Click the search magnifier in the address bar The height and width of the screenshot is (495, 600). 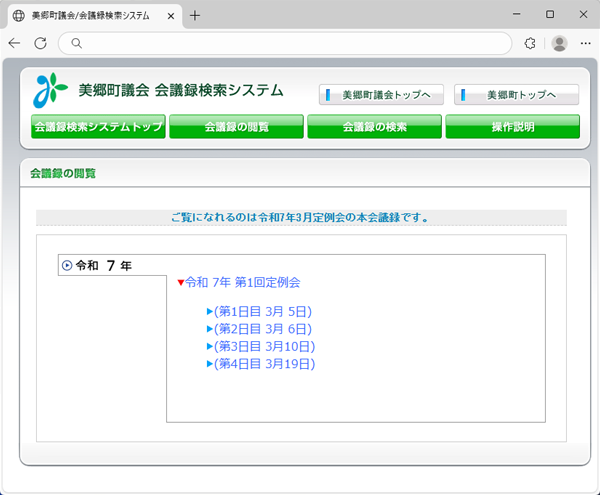[77, 43]
